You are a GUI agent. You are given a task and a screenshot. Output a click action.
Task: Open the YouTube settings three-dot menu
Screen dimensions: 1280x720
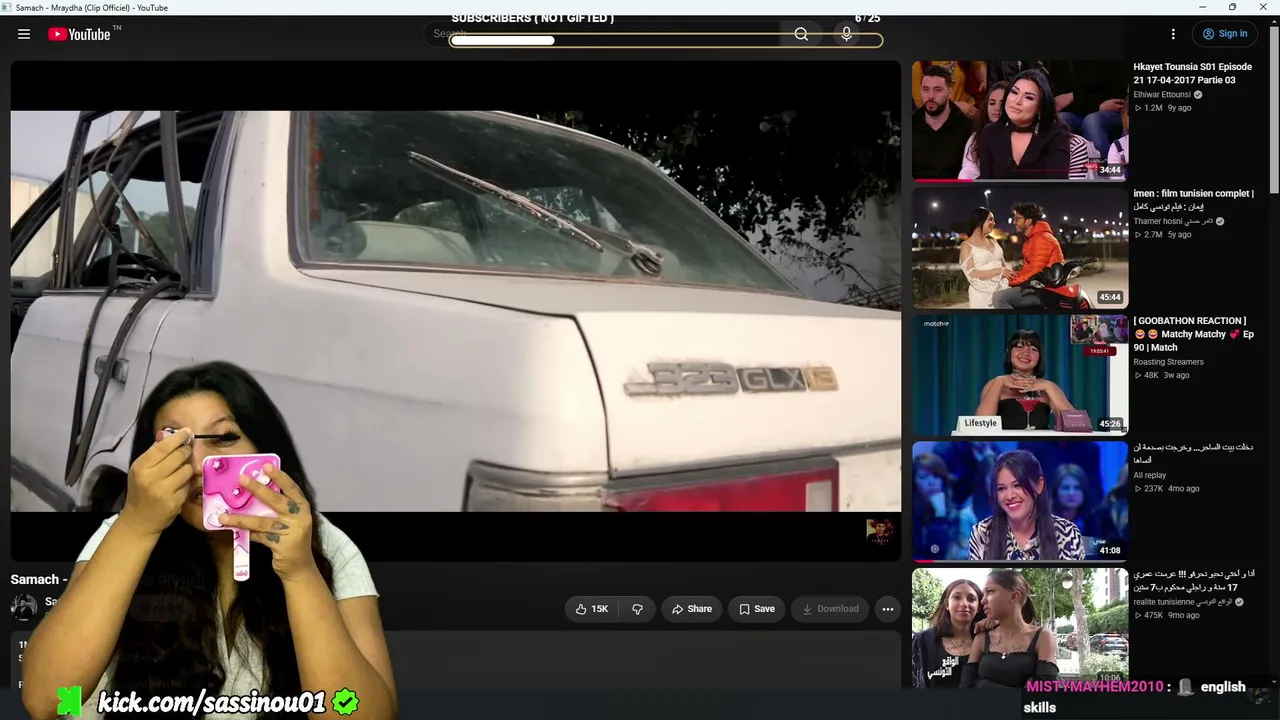pos(1173,34)
